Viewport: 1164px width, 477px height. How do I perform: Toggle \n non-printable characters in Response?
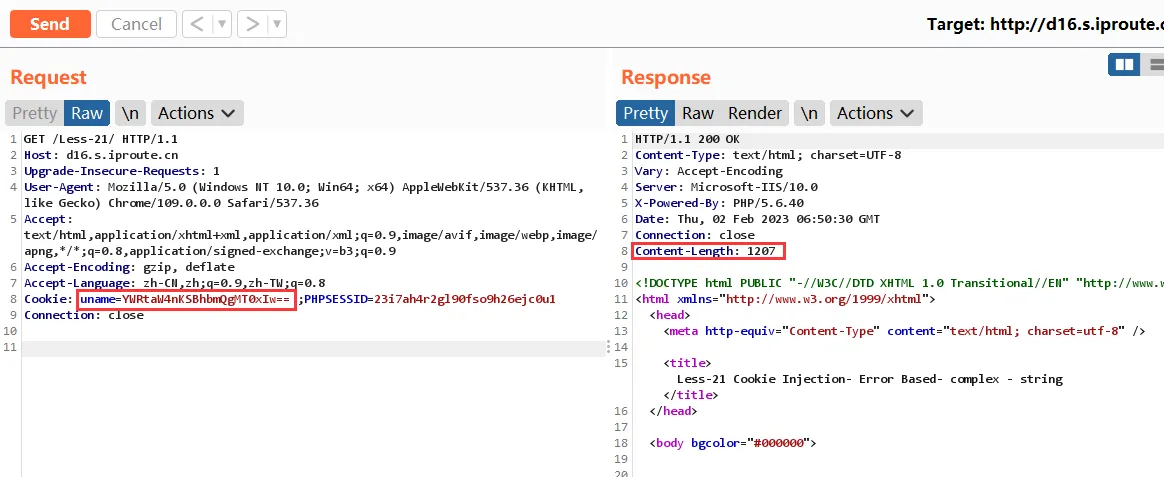(810, 113)
